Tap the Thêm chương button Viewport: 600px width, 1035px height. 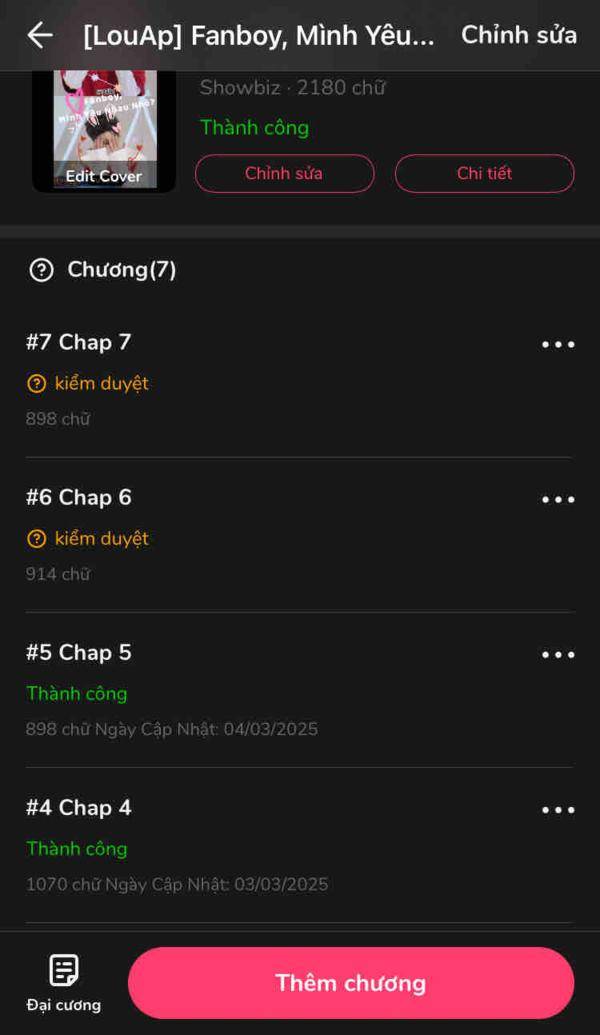click(351, 983)
